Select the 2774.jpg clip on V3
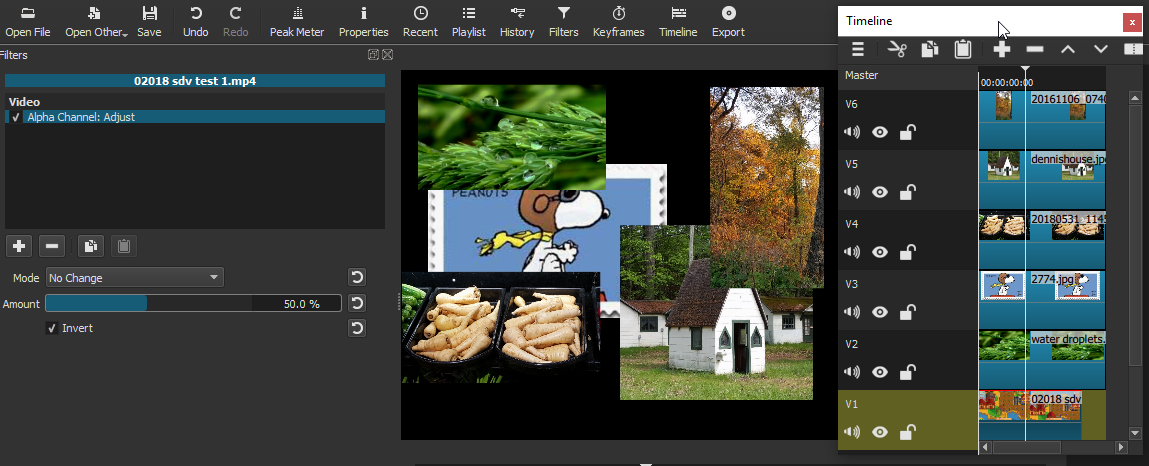 click(1042, 299)
